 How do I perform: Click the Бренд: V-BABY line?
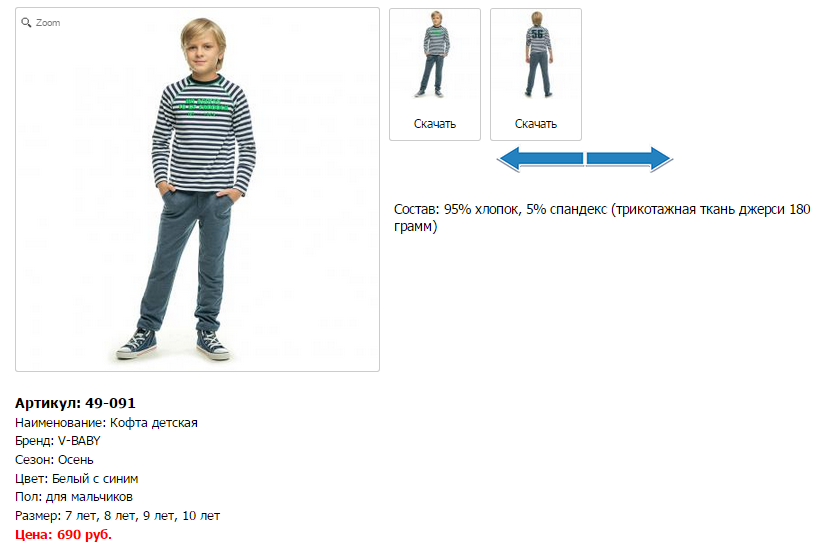click(57, 441)
